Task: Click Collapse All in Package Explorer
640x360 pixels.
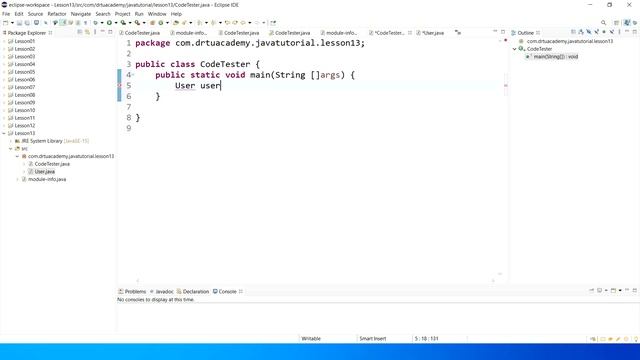Action: pyautogui.click(x=80, y=32)
